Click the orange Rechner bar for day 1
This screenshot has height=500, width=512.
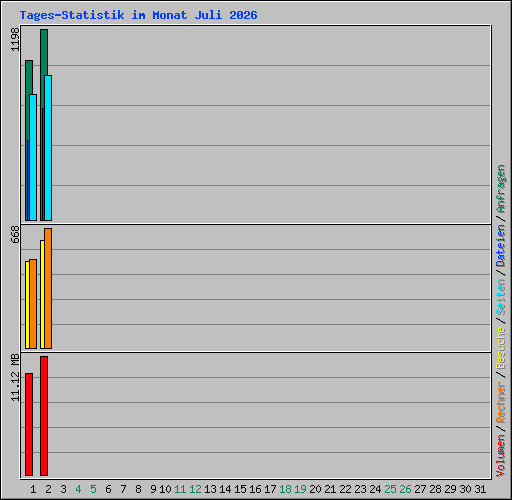point(33,304)
